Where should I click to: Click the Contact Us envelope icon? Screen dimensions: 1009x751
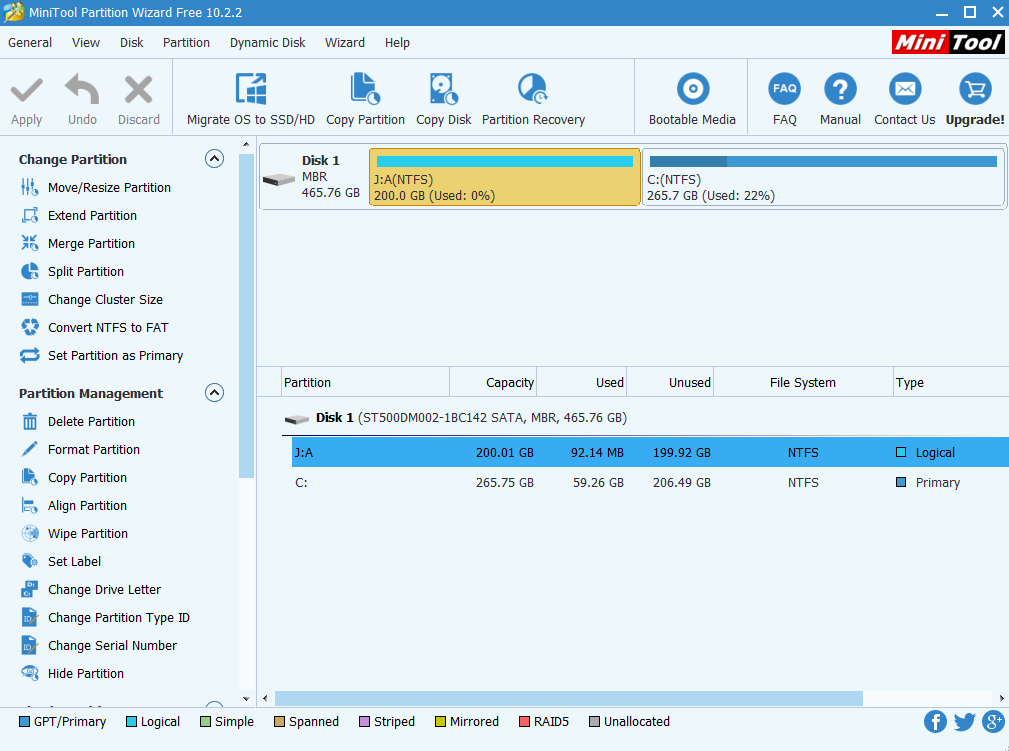tap(905, 89)
